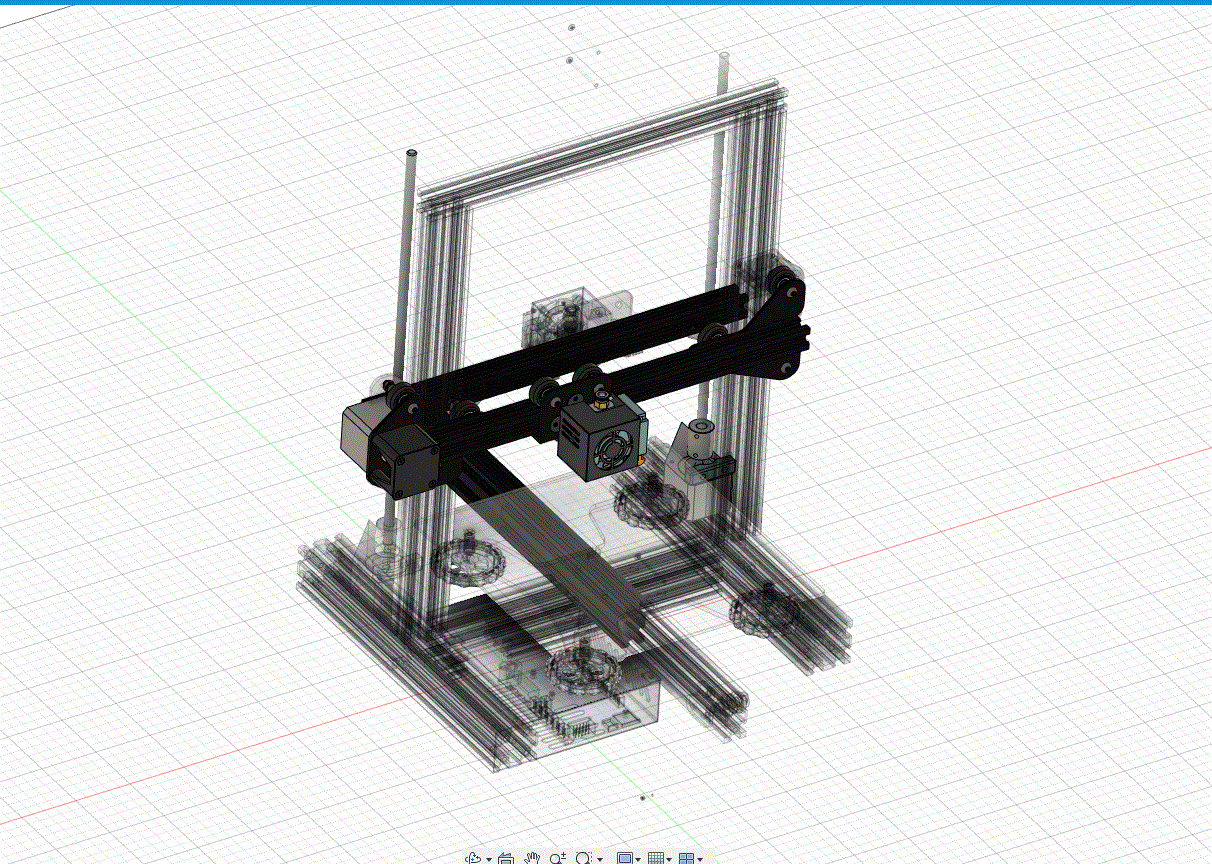Activate the Look At tool

506,858
